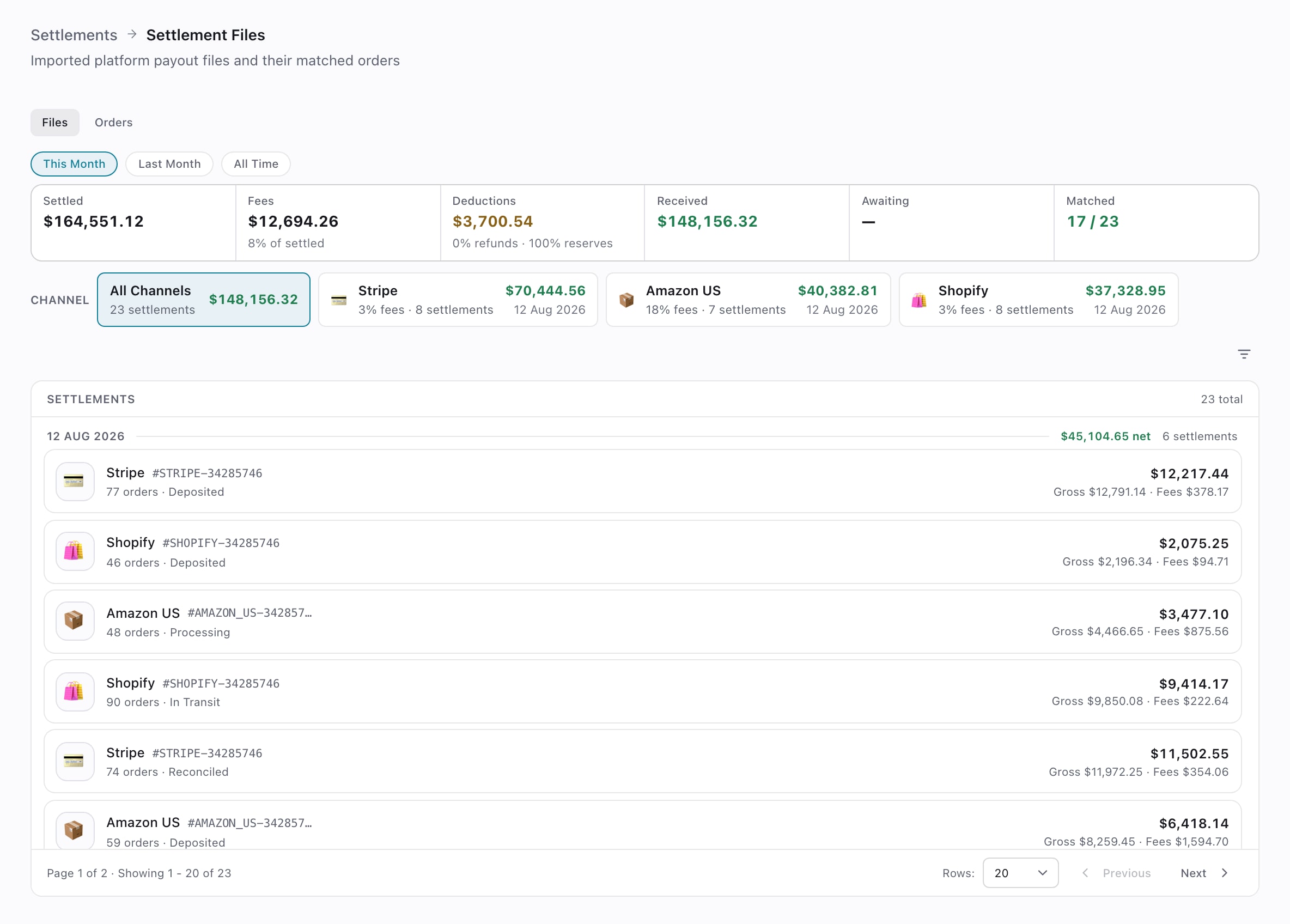Image resolution: width=1290 pixels, height=924 pixels.
Task: Click the Received $148,156.32 stat
Action: (747, 222)
